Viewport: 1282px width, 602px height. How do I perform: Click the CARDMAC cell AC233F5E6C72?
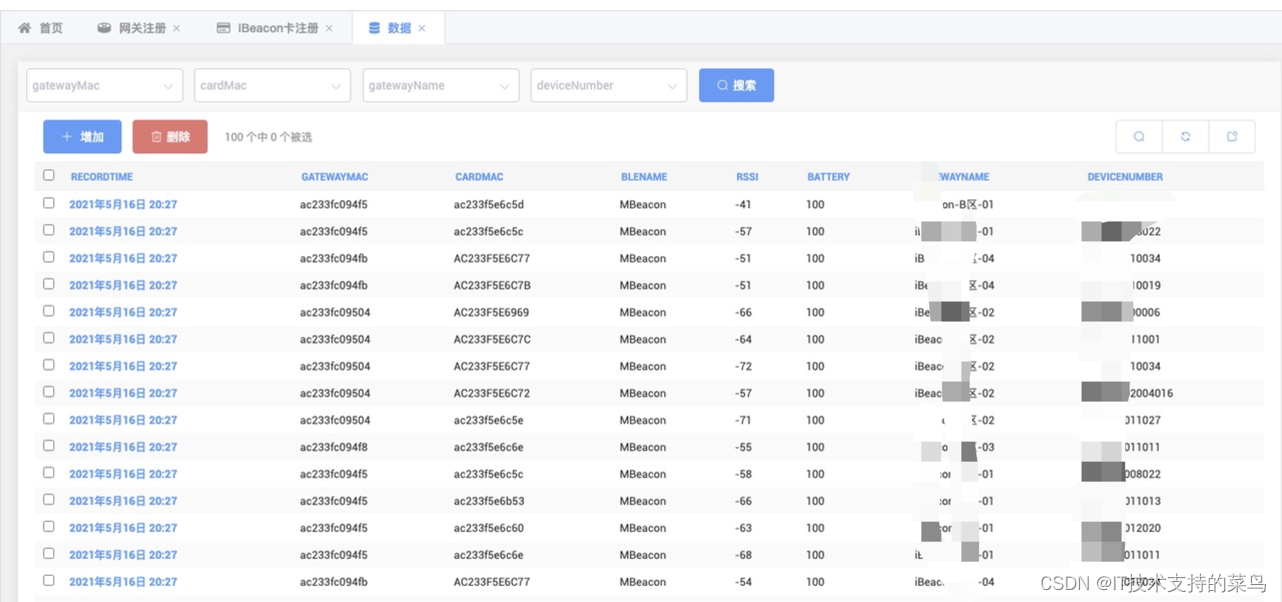492,393
